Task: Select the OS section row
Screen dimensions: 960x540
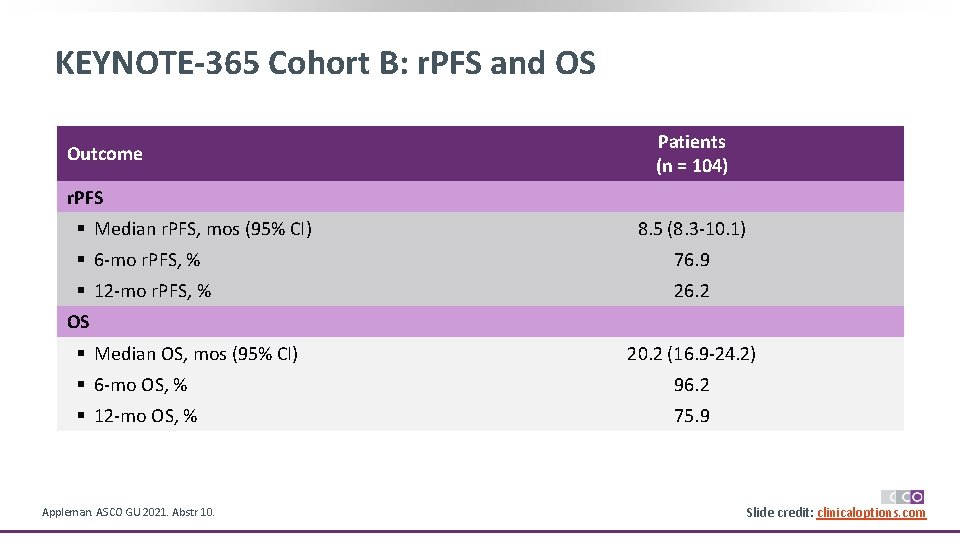Action: [x=78, y=322]
